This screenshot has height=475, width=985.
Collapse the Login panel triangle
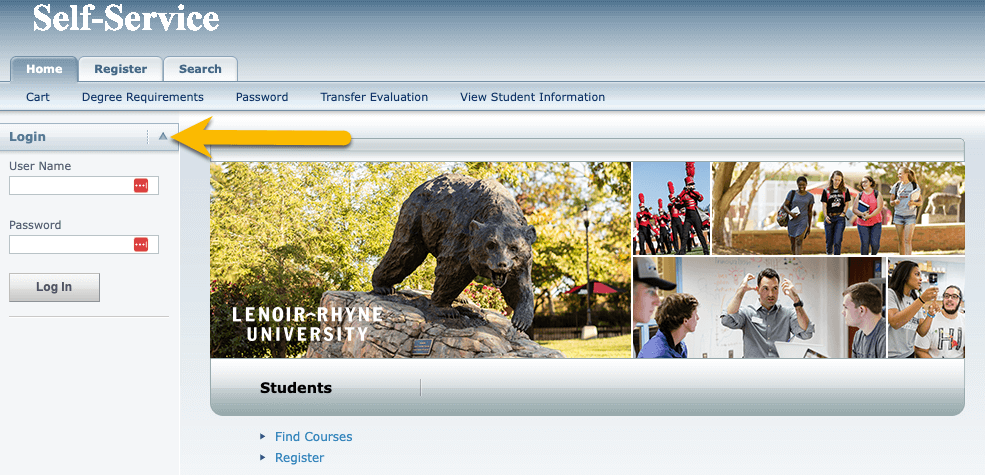point(163,136)
